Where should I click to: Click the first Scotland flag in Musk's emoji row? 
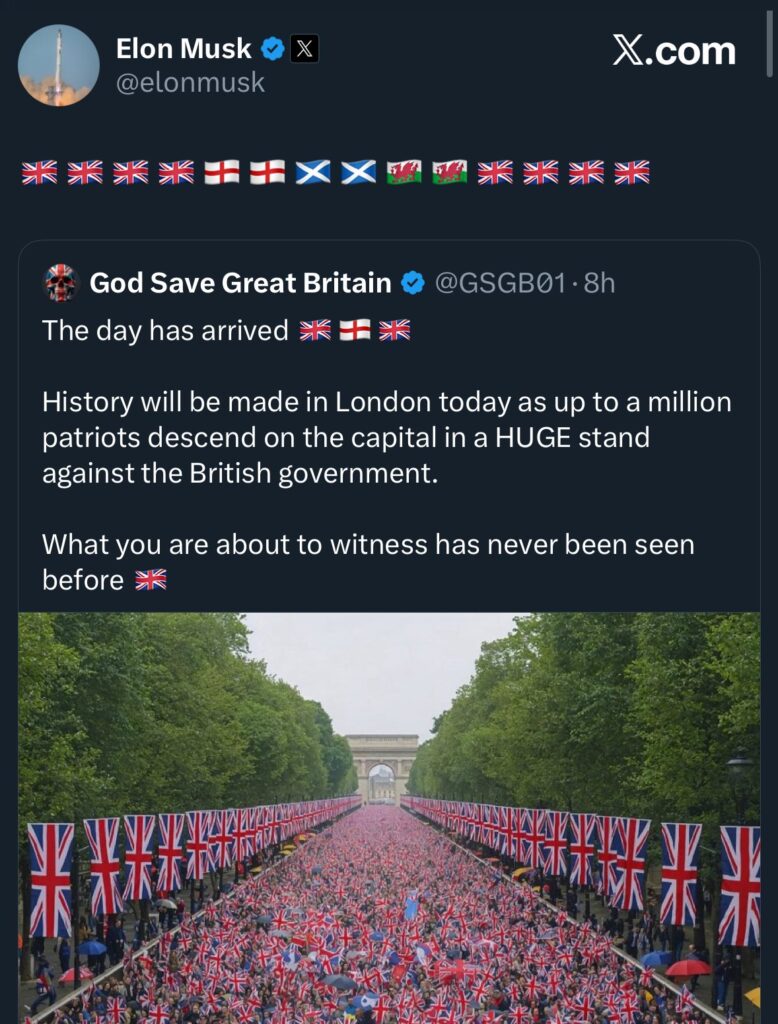313,172
